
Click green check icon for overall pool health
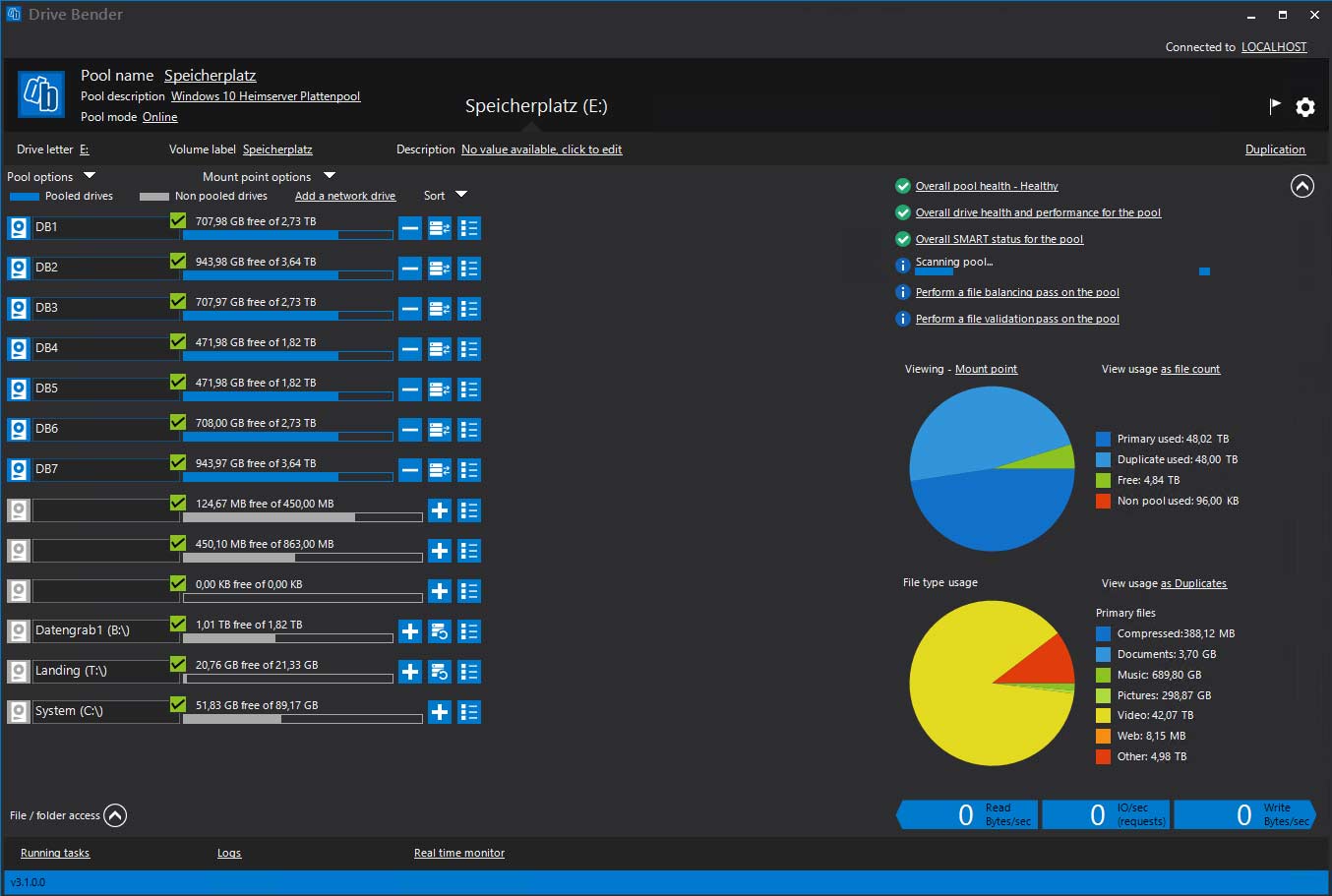coord(902,186)
